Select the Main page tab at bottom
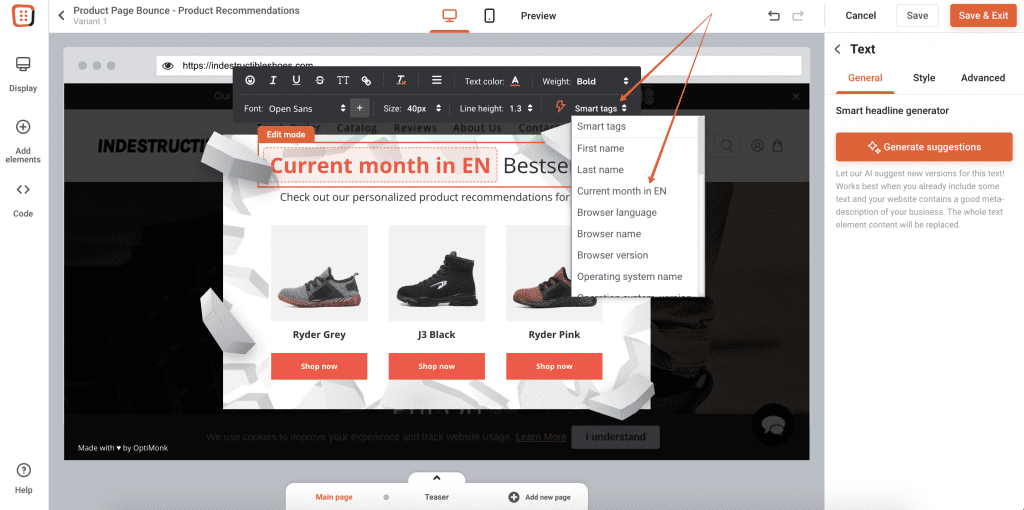1024x510 pixels. 334,497
